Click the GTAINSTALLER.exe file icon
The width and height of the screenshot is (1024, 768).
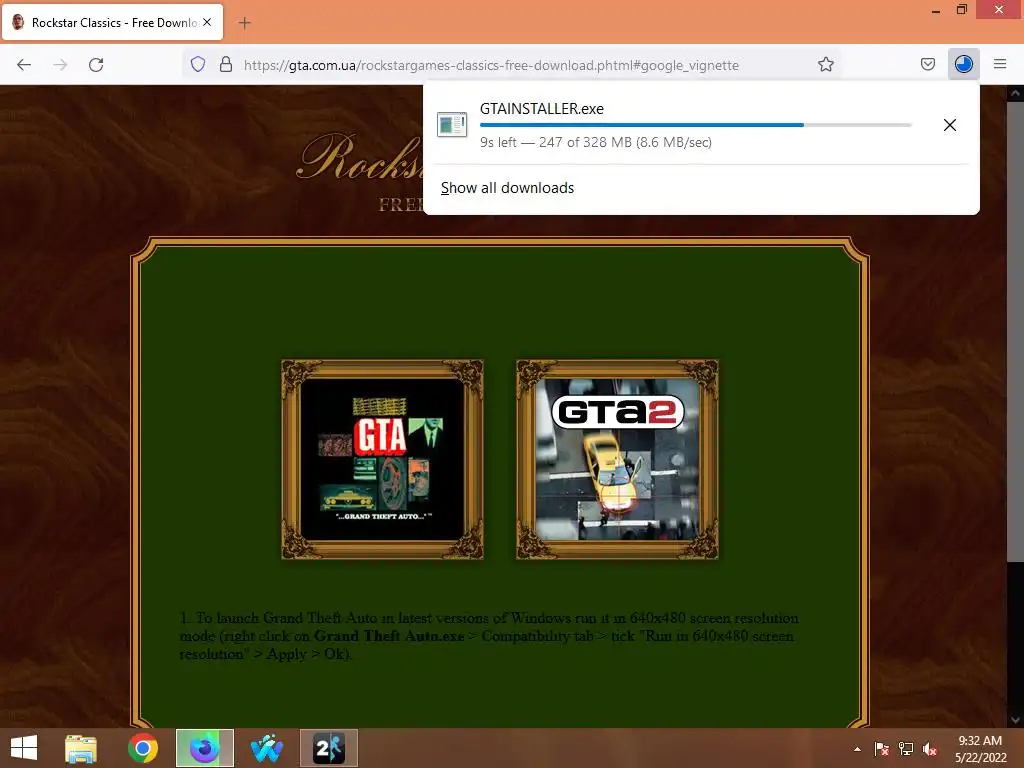tap(452, 125)
